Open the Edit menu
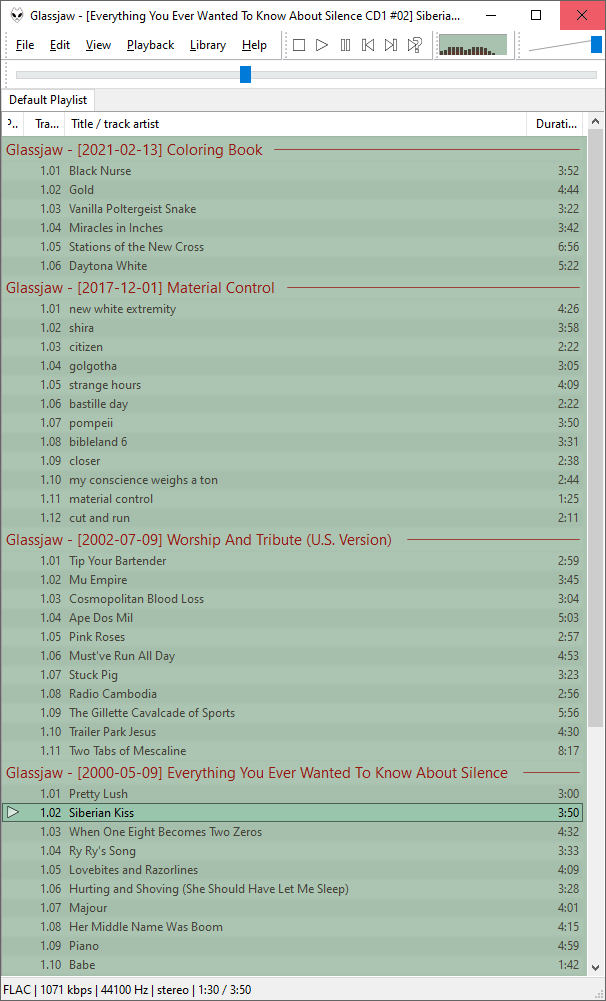 pyautogui.click(x=60, y=45)
